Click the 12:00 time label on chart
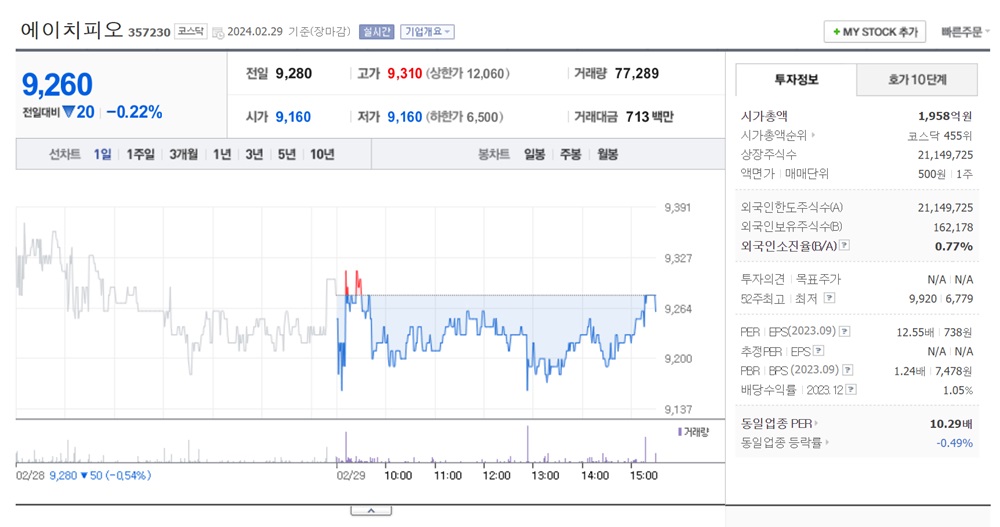The height and width of the screenshot is (527, 1000). [x=496, y=475]
